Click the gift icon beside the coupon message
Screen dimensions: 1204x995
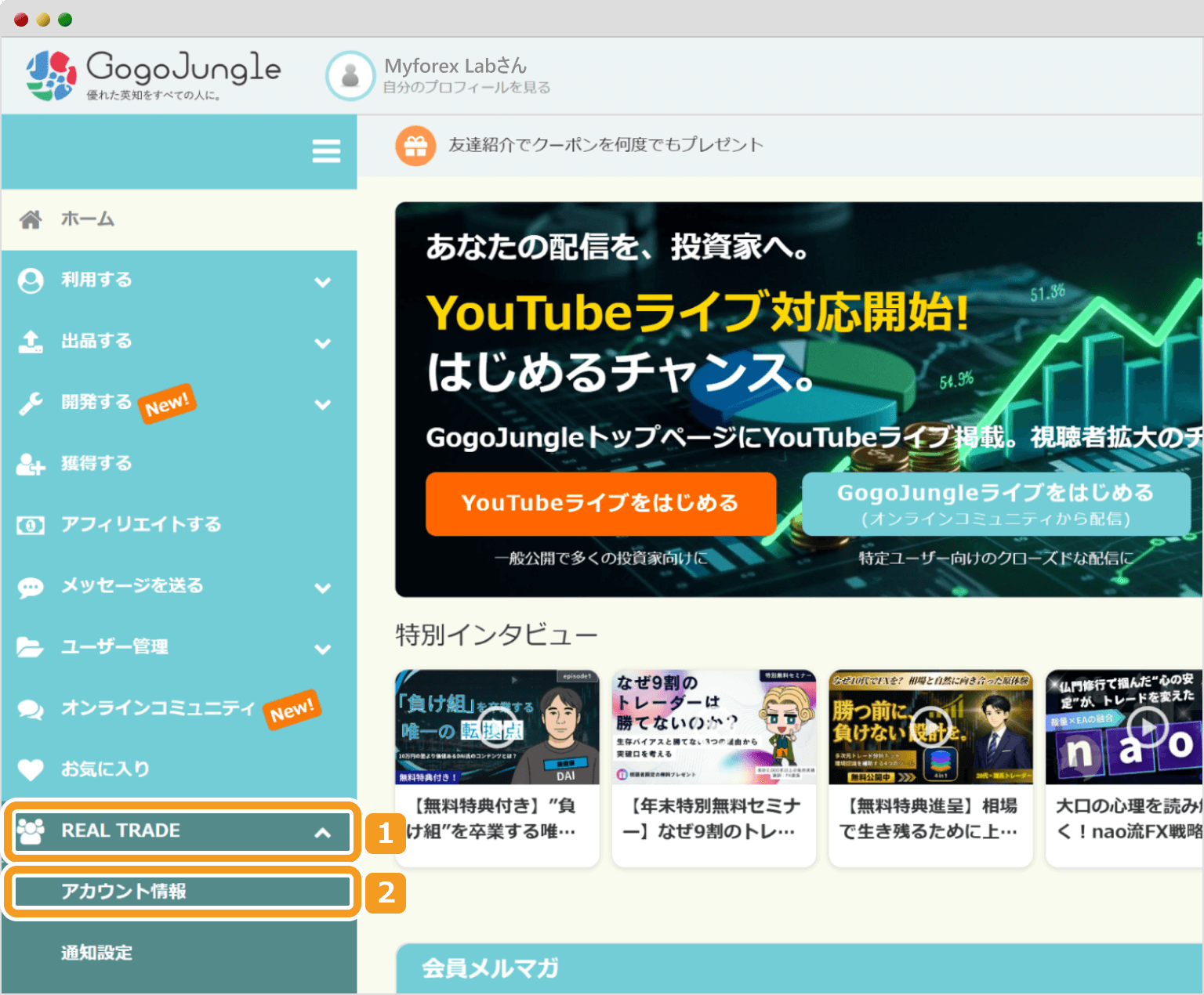(x=416, y=145)
